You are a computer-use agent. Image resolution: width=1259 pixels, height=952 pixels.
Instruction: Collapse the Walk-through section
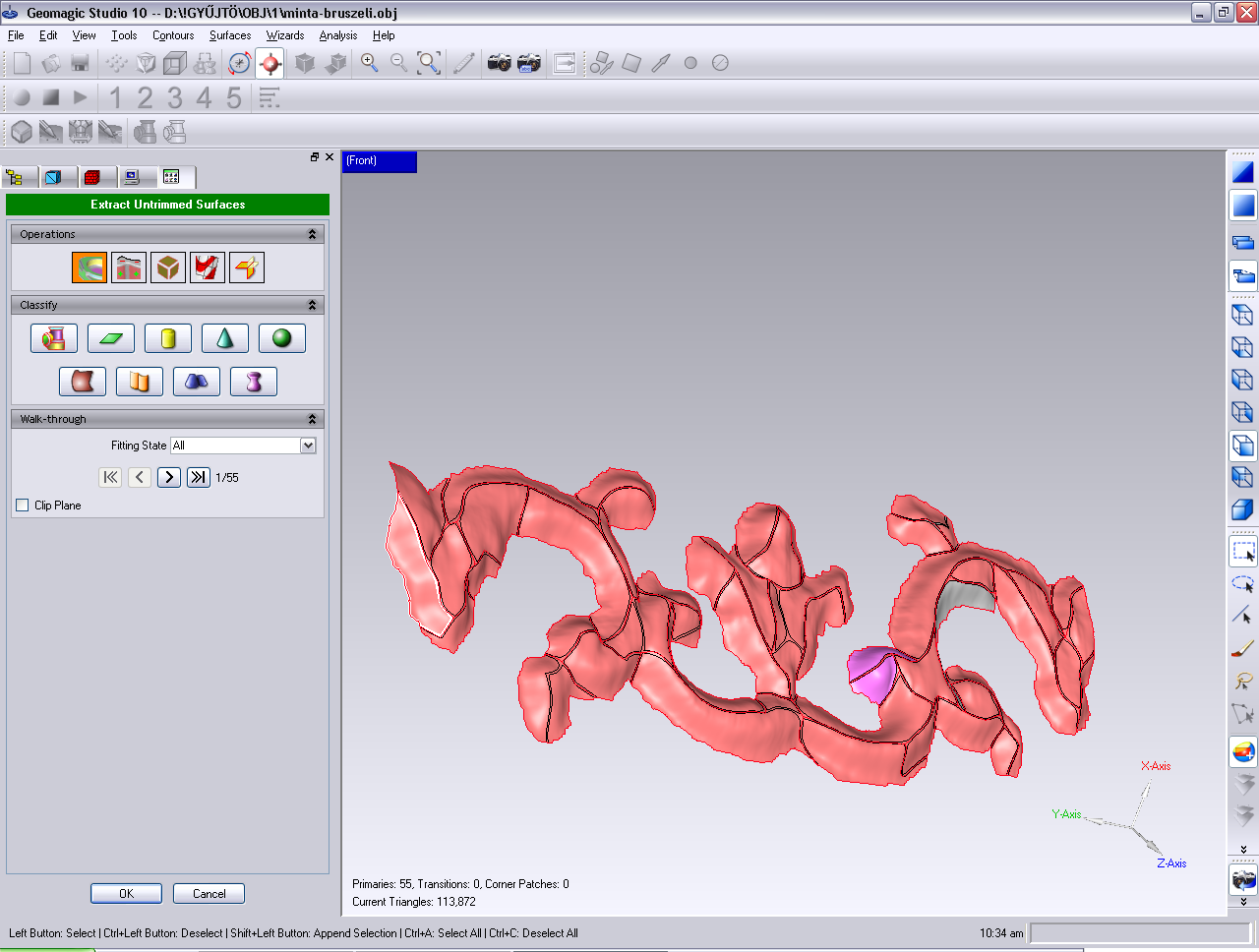click(312, 419)
